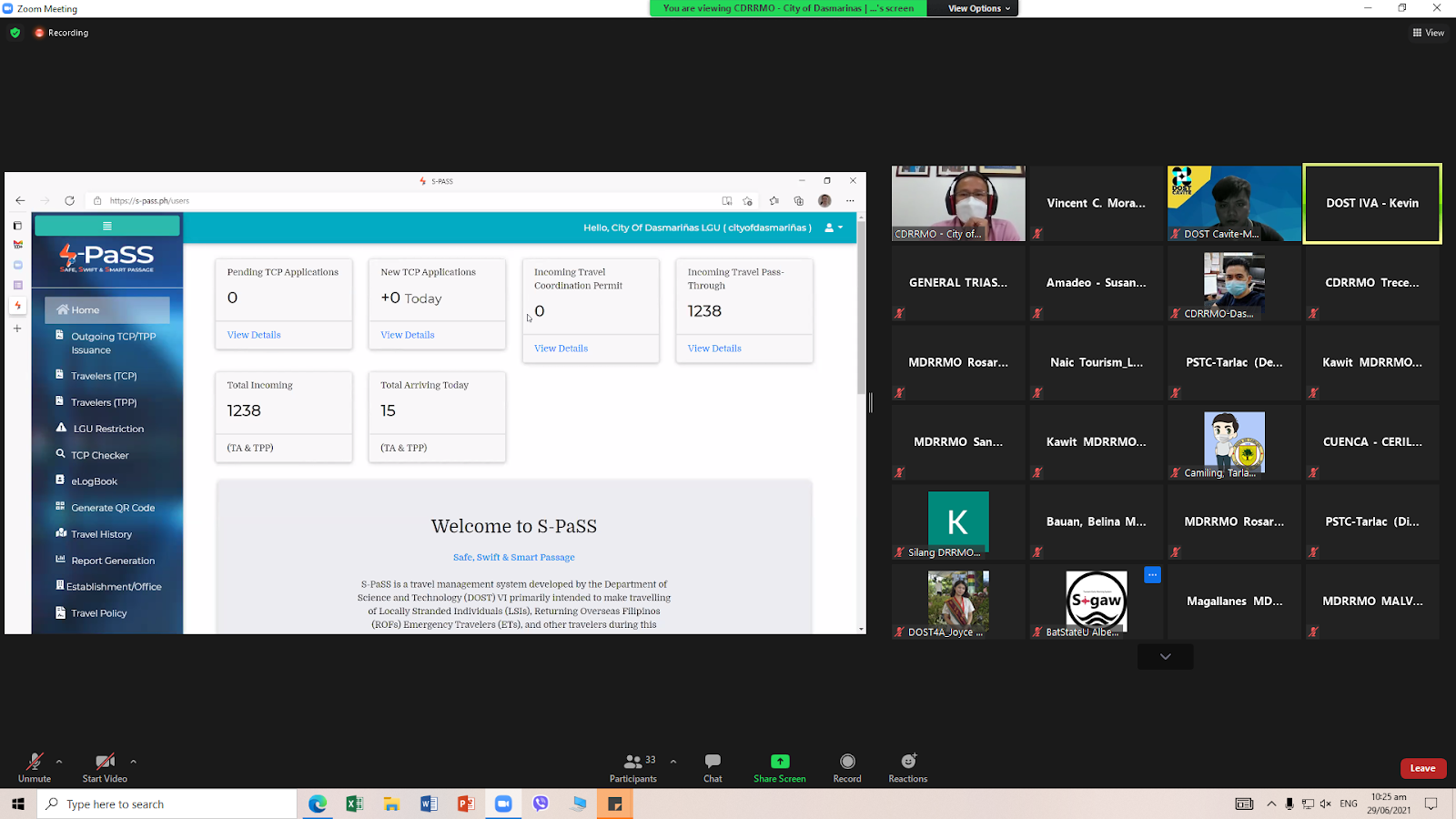1456x819 pixels.
Task: Toggle Start Video on
Action: pos(105,762)
